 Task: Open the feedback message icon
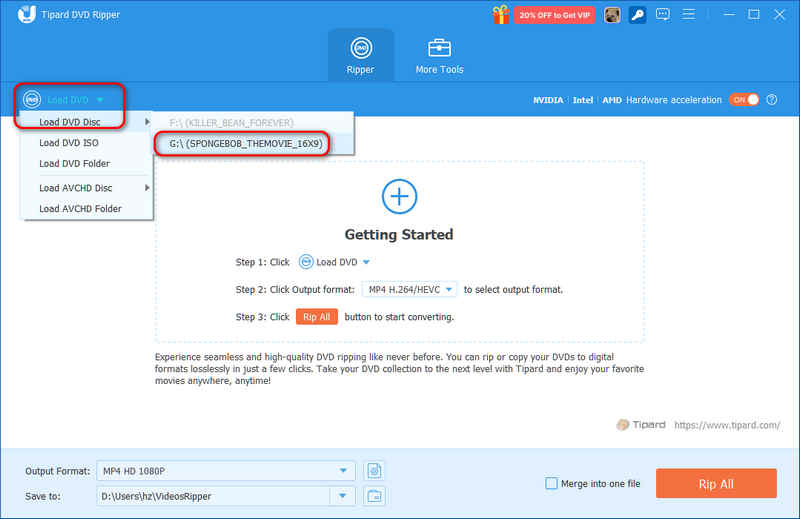663,14
